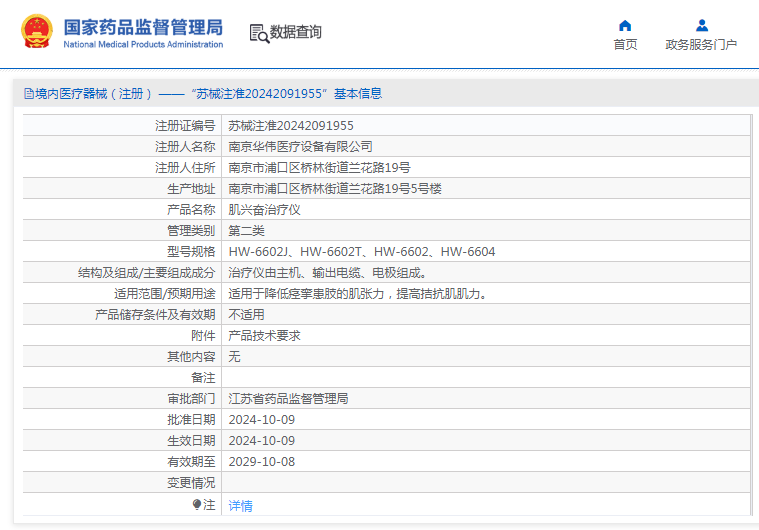The width and height of the screenshot is (759, 530).
Task: Go to 首页 home link
Action: pos(625,45)
